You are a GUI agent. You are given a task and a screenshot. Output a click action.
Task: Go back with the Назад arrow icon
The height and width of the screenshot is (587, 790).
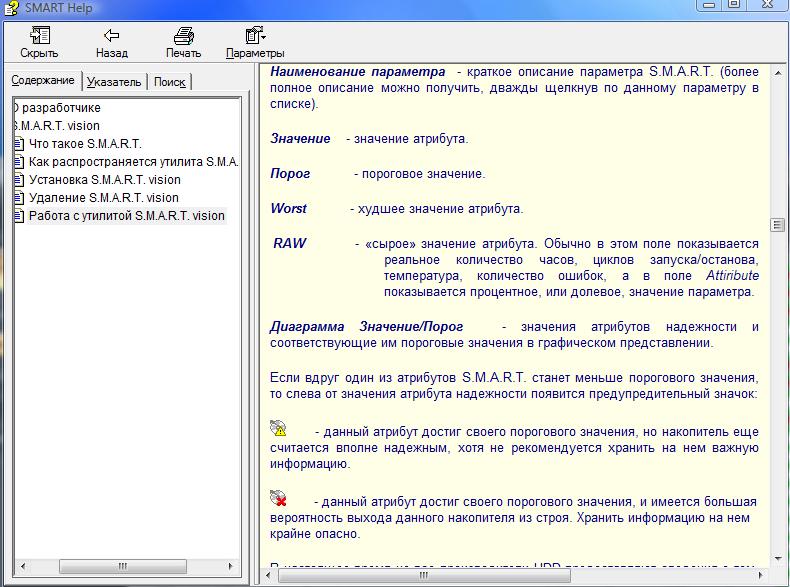111,35
